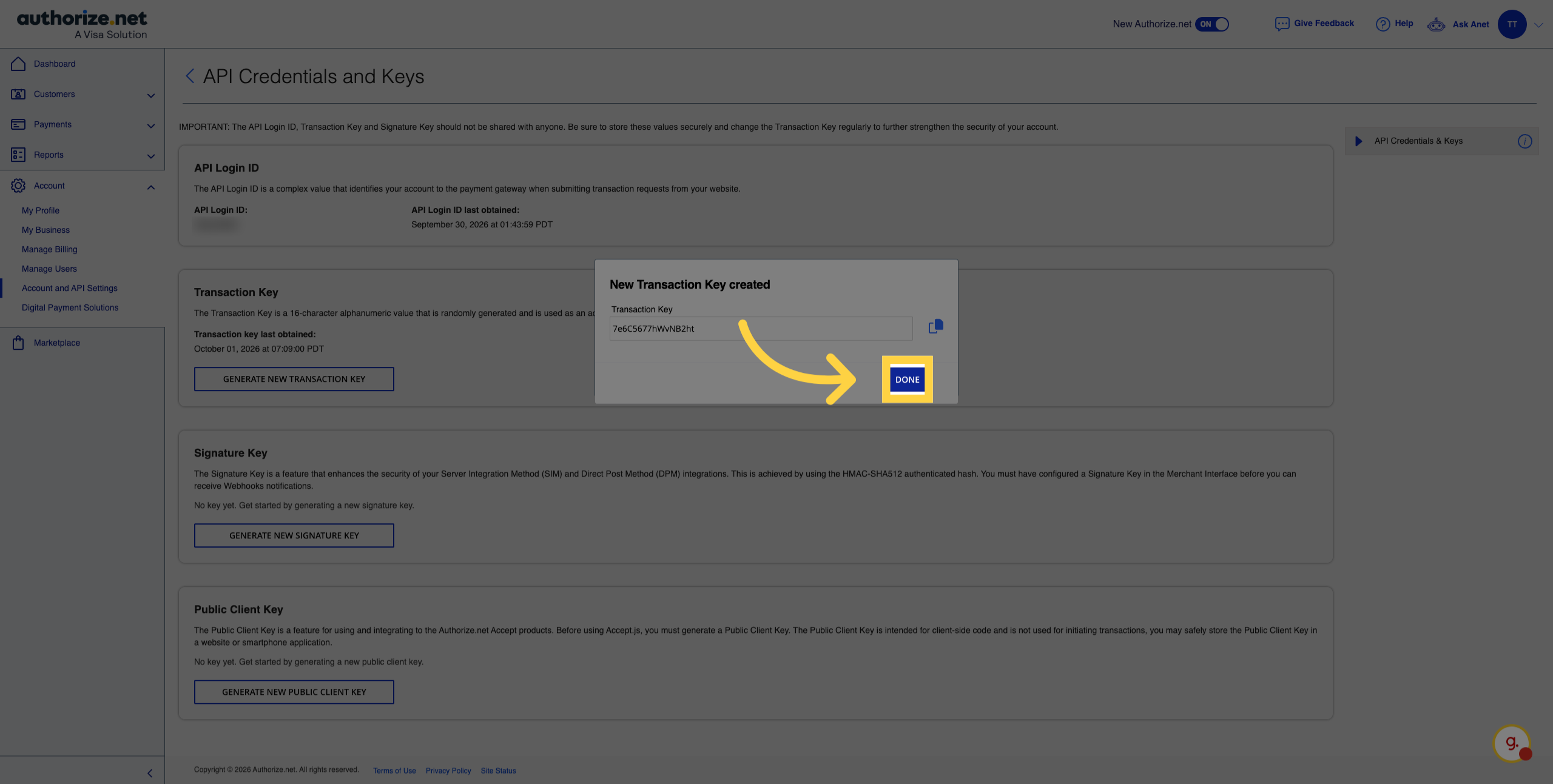Click the info icon in help panel
This screenshot has width=1553, height=784.
(1524, 141)
